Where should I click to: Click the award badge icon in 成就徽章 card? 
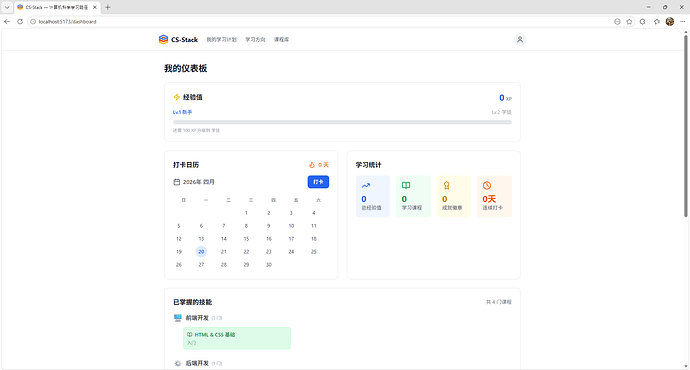[446, 186]
